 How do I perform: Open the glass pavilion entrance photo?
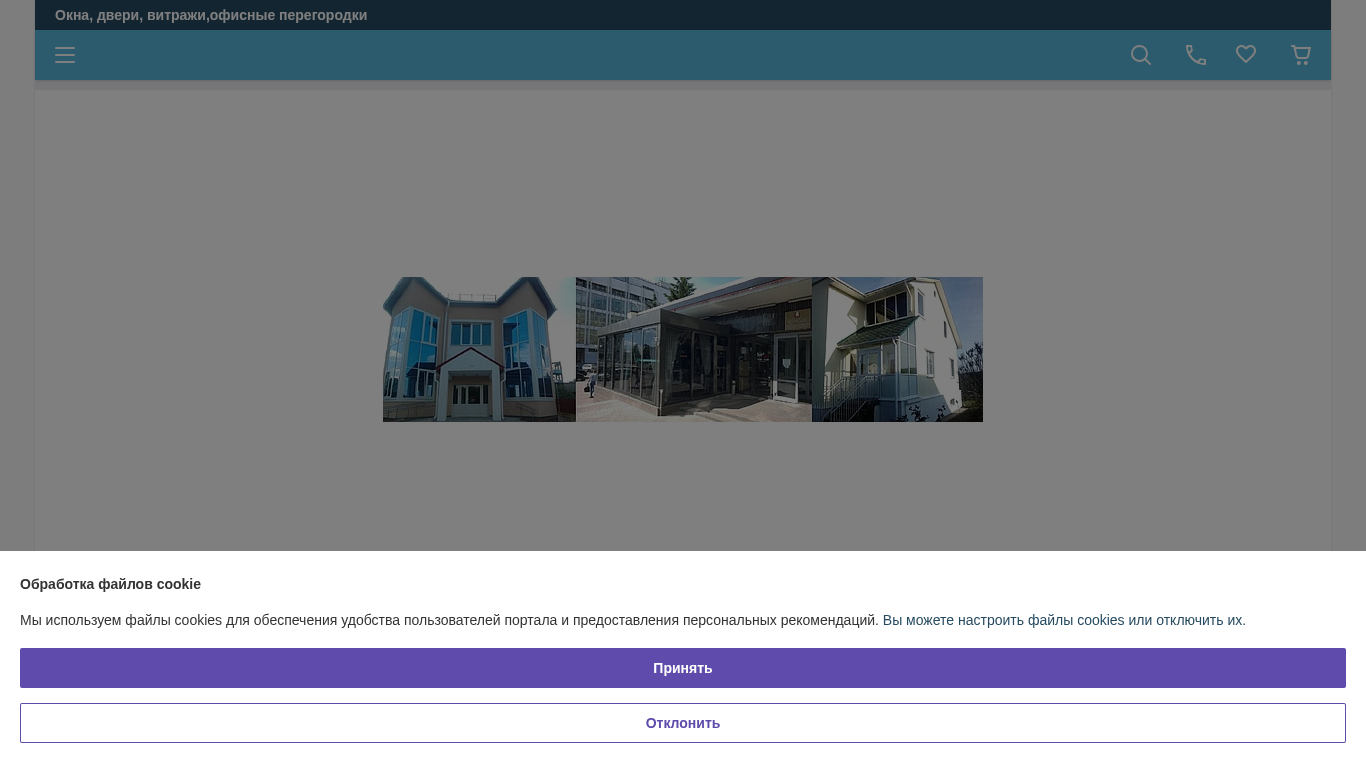pyautogui.click(x=694, y=349)
